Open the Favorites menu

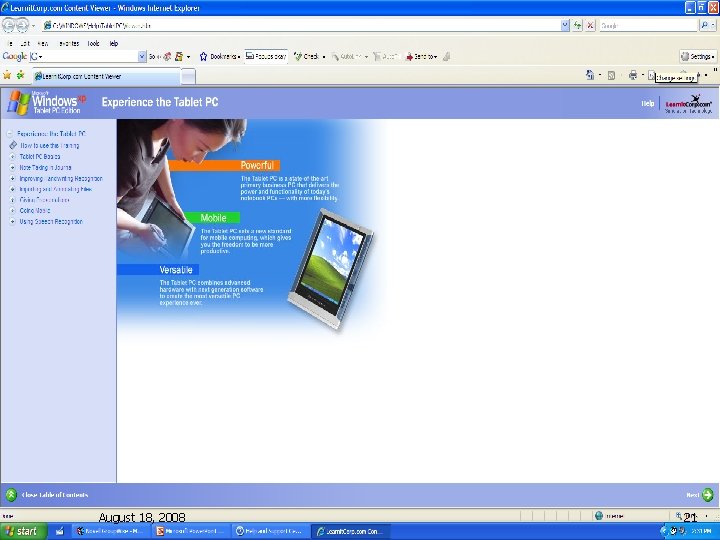pos(69,44)
